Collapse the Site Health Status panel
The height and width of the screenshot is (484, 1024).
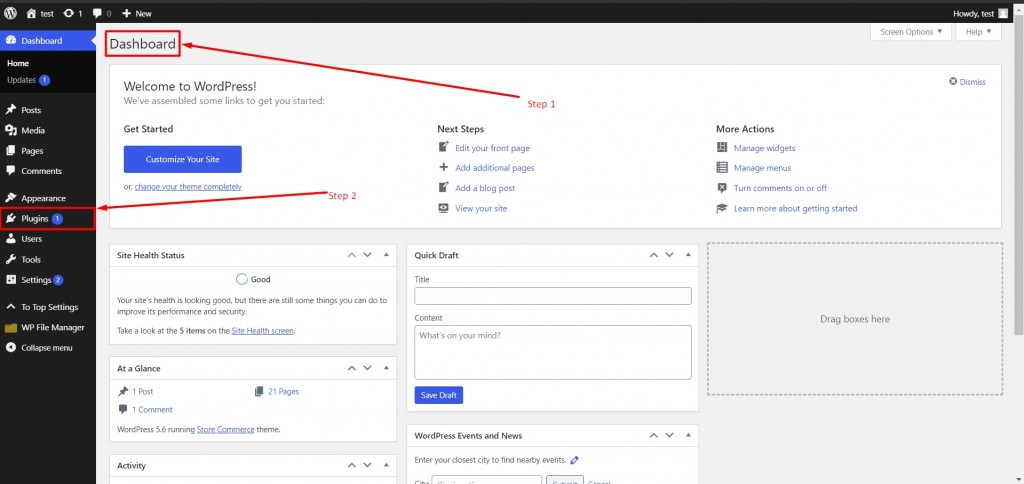pos(386,255)
